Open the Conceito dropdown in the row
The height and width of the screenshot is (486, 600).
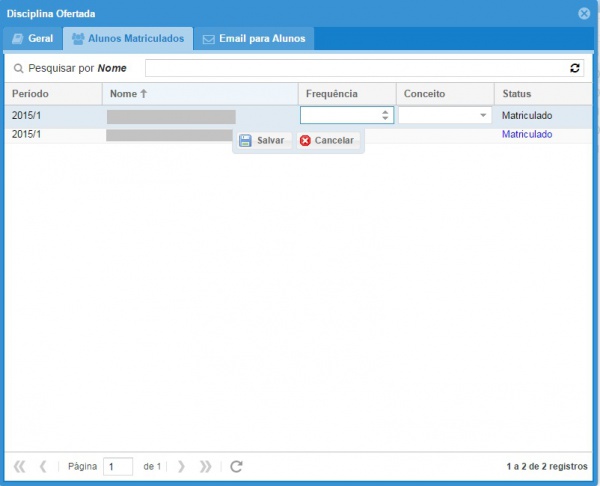483,115
